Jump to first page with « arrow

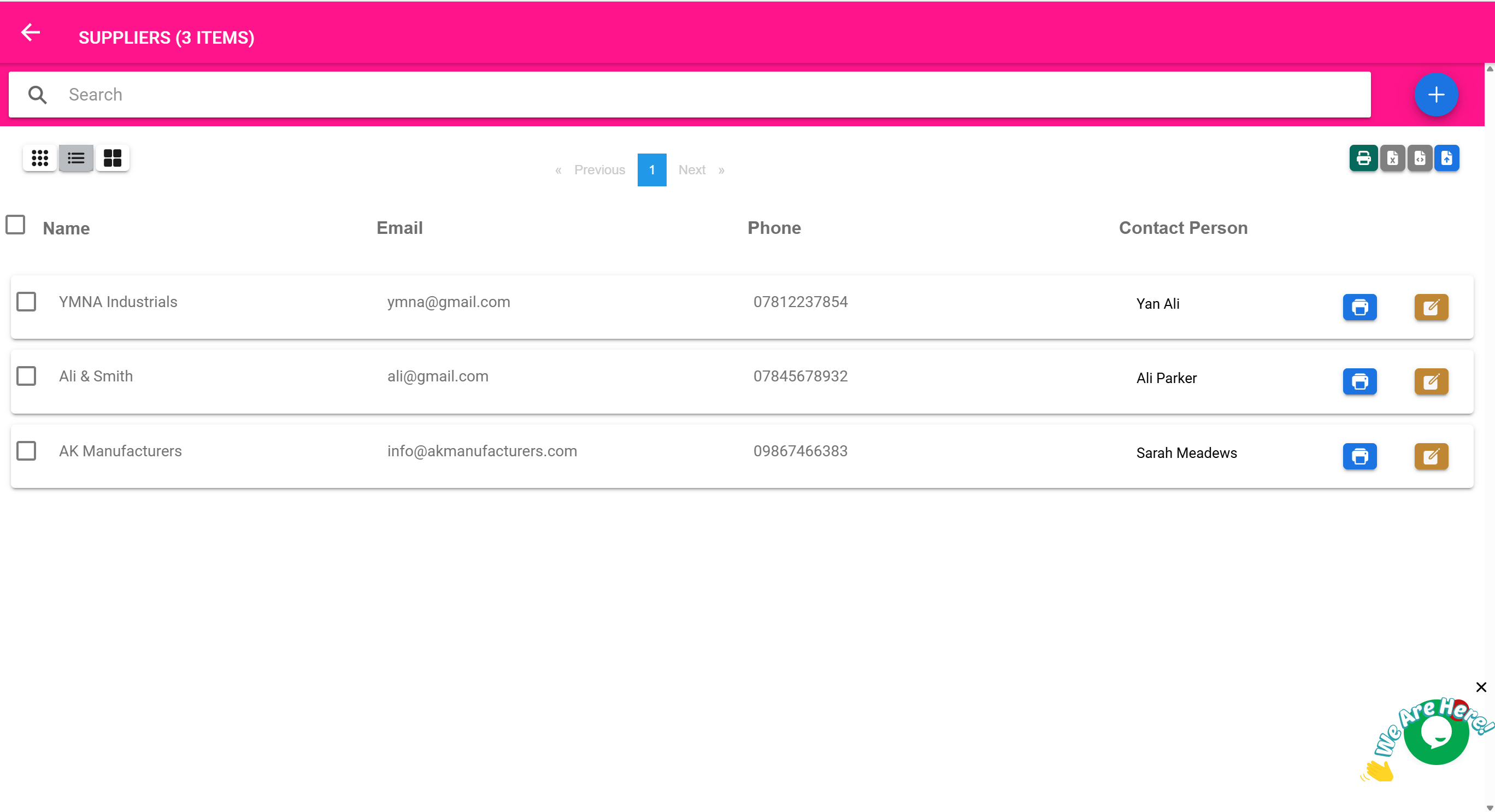(558, 170)
